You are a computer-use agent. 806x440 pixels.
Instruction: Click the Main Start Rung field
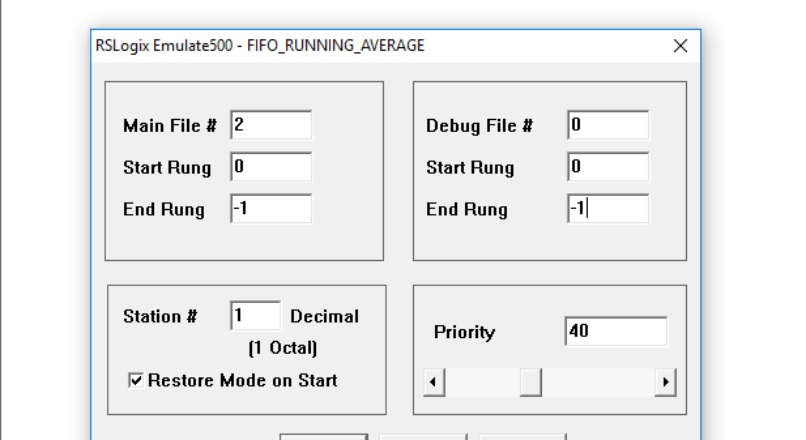click(271, 167)
